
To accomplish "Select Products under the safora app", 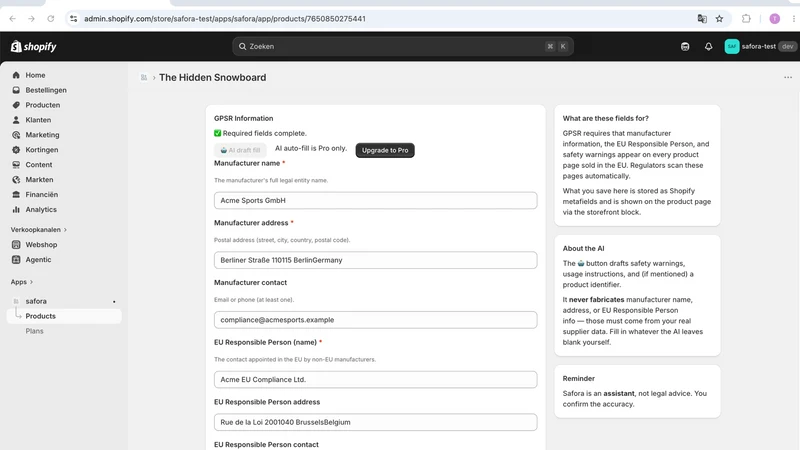I will tap(40, 316).
